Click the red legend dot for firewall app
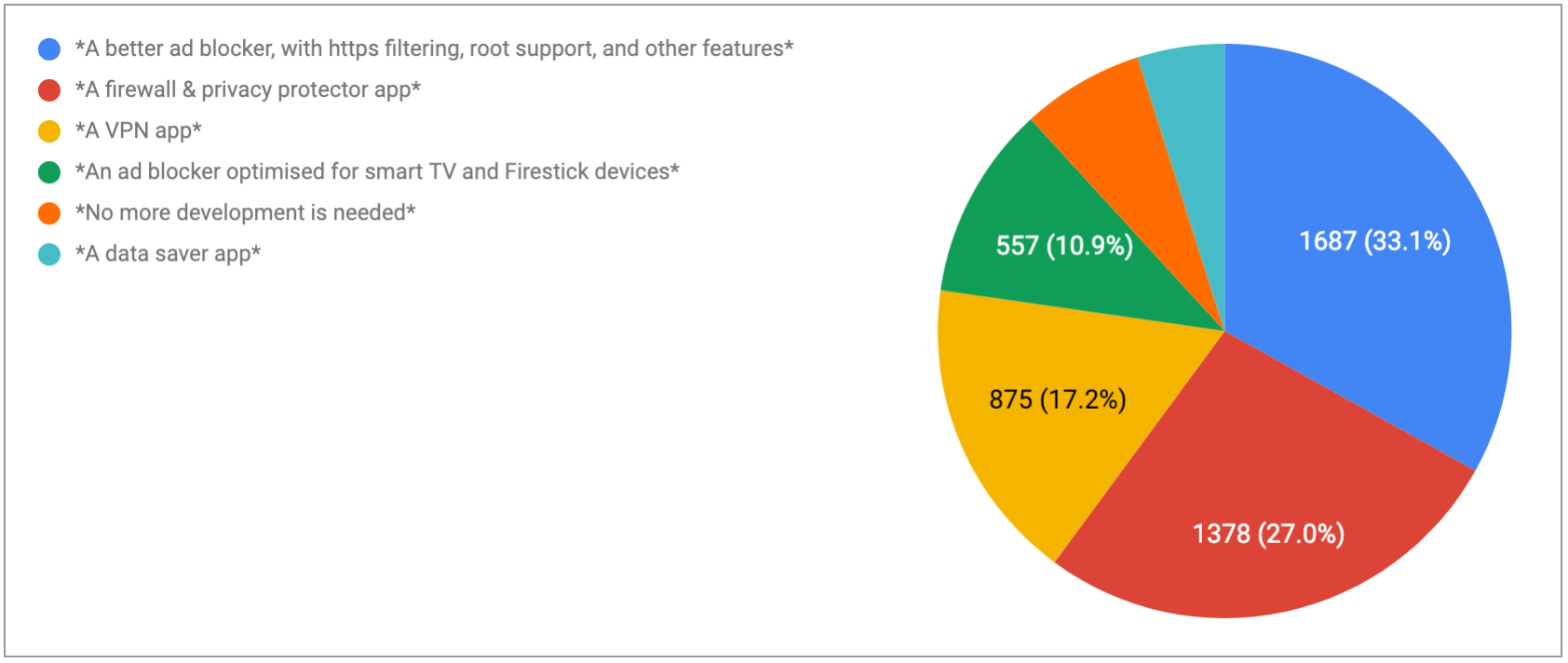Viewport: 1568px width, 663px height. pos(49,90)
